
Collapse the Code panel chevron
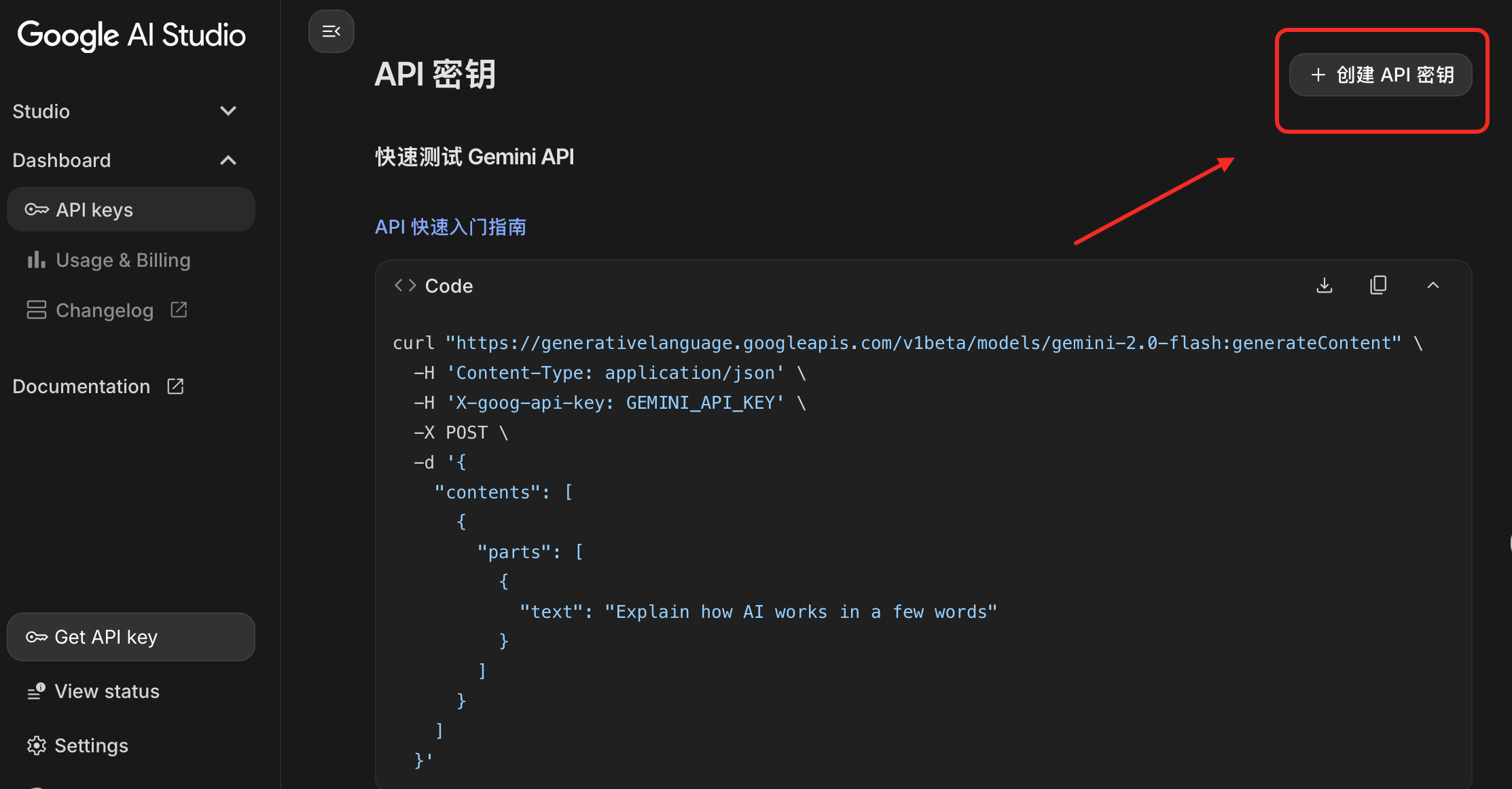[1433, 285]
